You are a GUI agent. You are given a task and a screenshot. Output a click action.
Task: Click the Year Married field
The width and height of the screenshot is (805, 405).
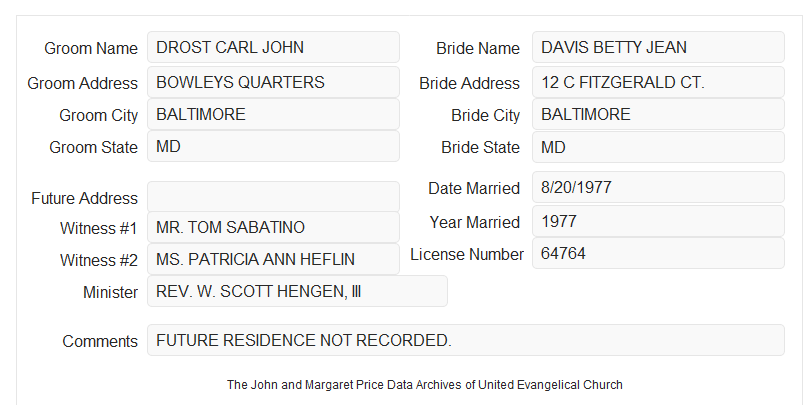point(658,221)
